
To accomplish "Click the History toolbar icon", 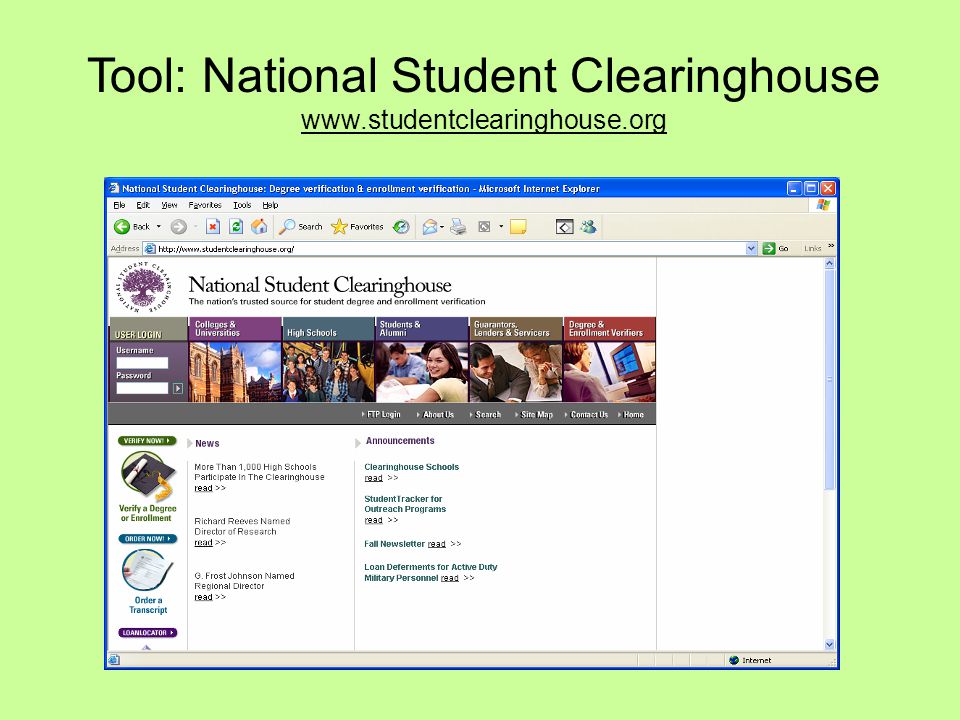I will (x=401, y=227).
